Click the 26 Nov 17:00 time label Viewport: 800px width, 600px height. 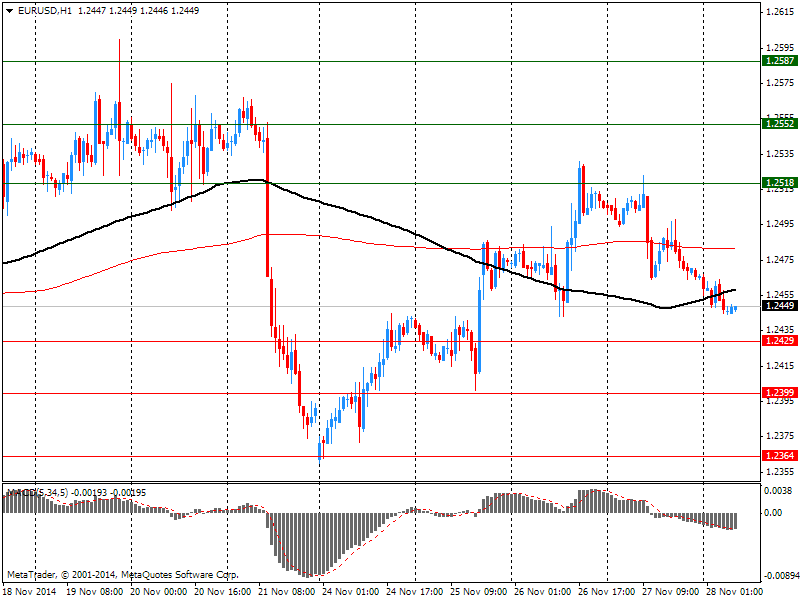(606, 592)
